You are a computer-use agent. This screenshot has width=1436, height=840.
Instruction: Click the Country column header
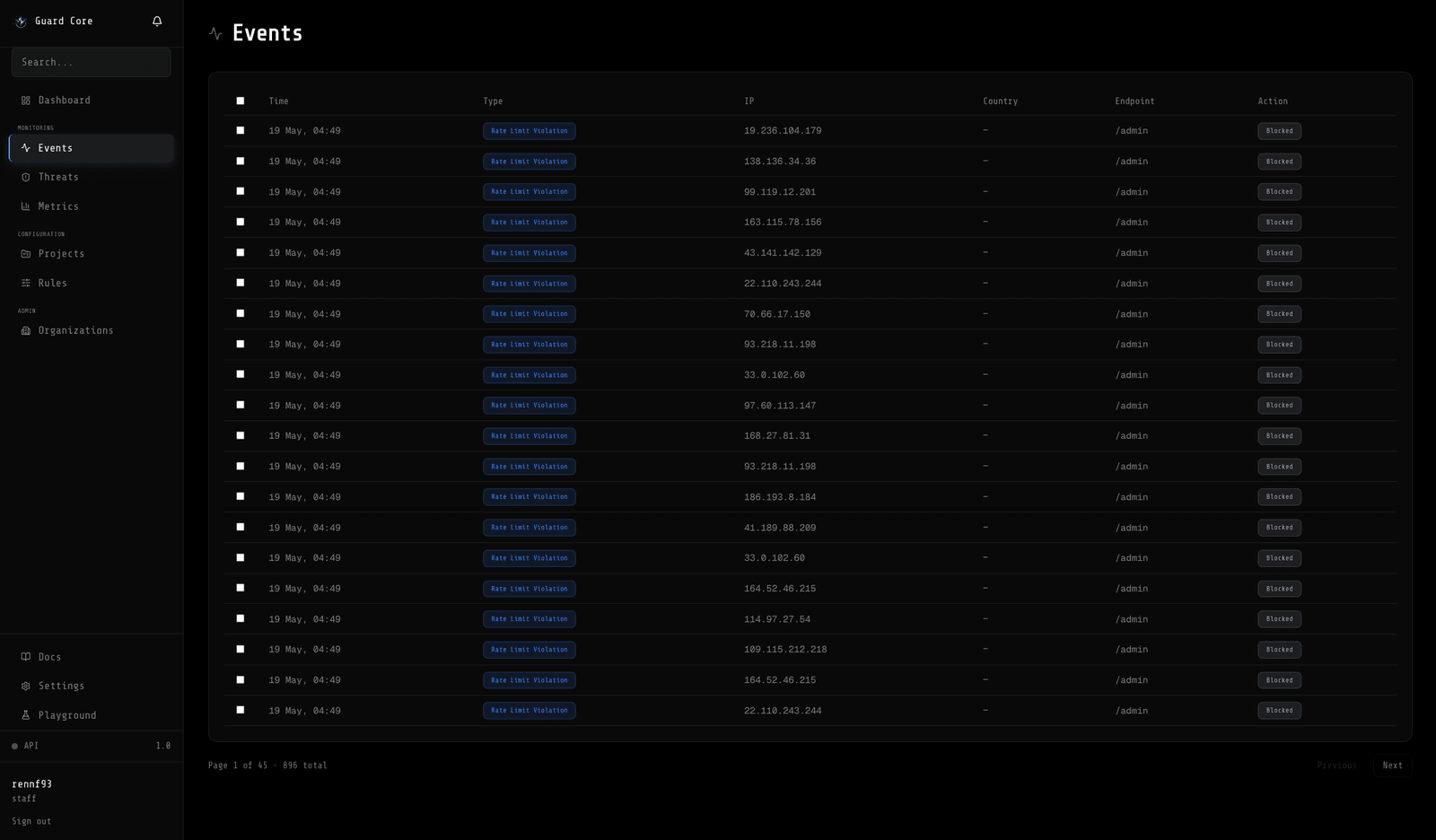[x=1000, y=101]
